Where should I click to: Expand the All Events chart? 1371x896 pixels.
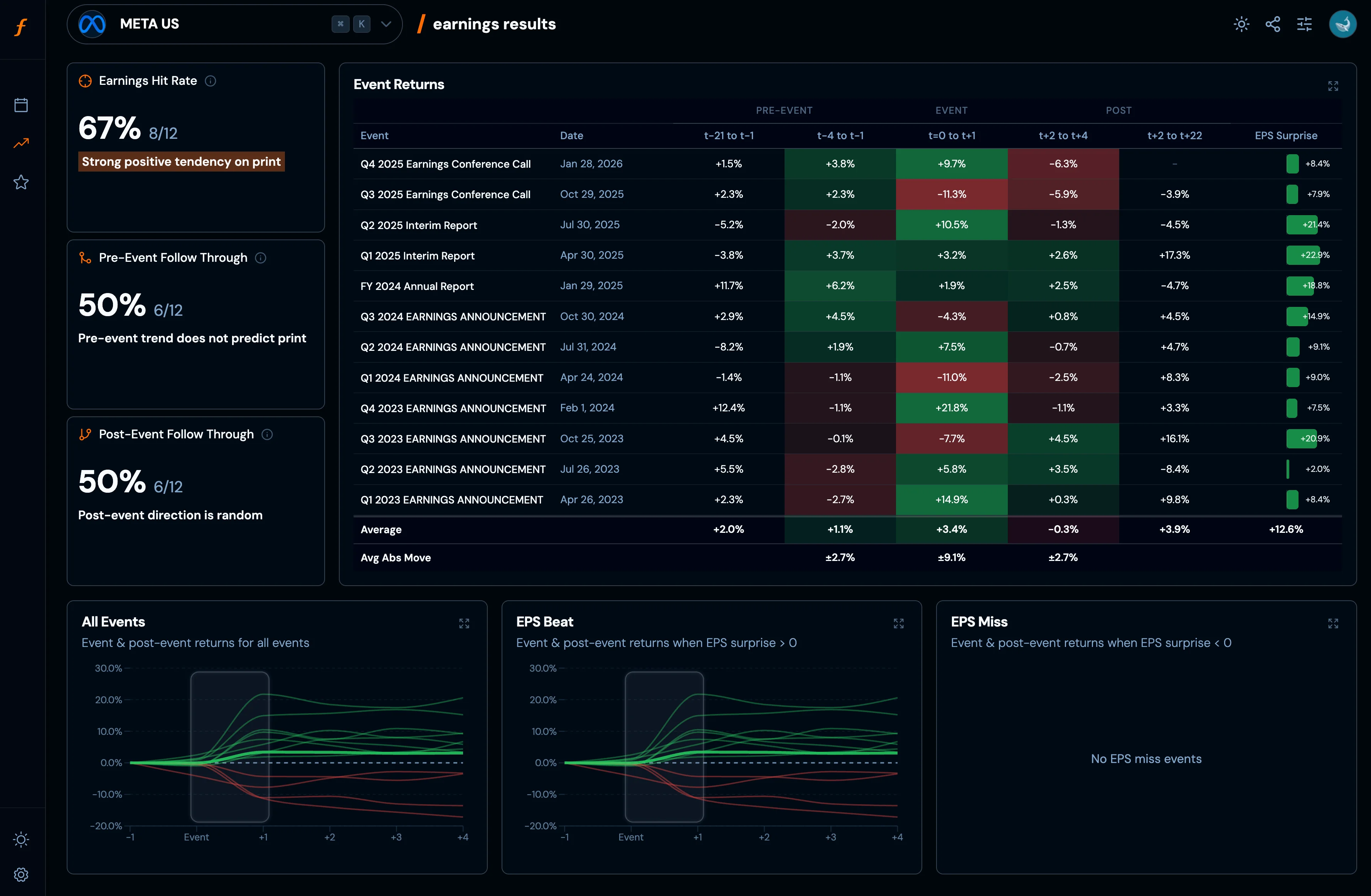coord(464,623)
